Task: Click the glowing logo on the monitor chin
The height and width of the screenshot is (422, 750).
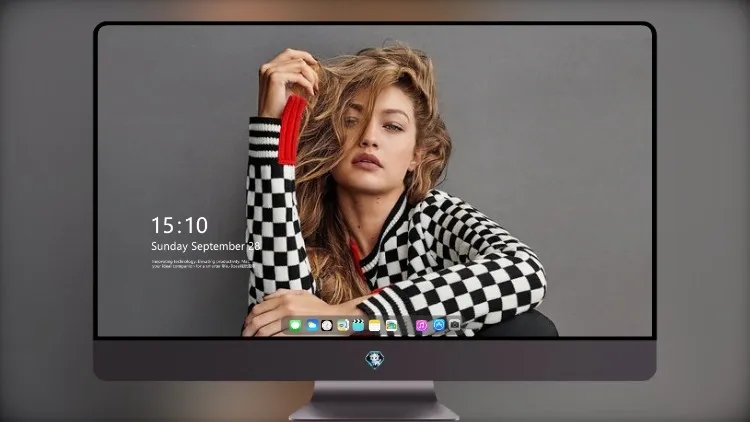Action: point(375,360)
